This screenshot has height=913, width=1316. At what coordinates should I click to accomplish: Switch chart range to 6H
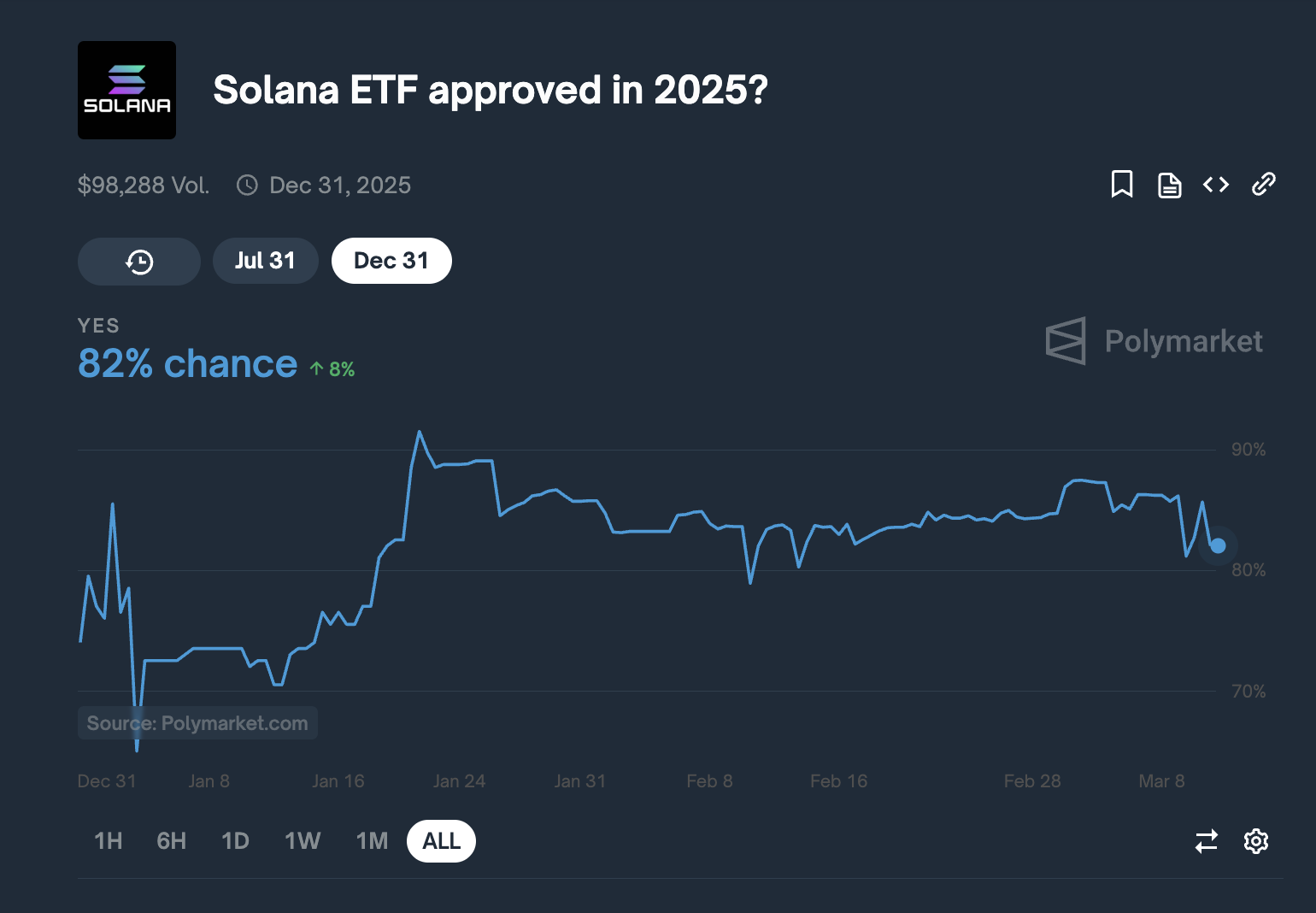pos(172,841)
